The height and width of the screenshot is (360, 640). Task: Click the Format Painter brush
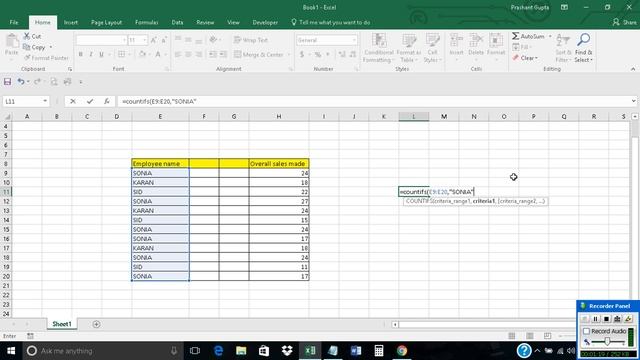46,58
